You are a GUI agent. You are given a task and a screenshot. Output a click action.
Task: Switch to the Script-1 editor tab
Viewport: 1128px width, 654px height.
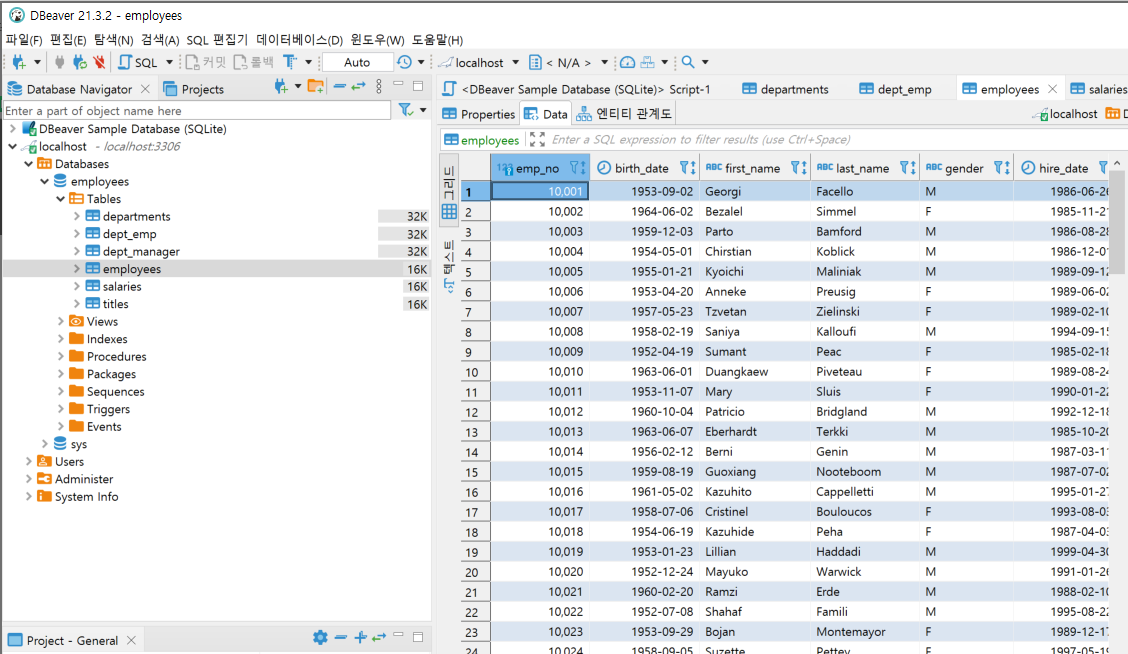coord(577,89)
